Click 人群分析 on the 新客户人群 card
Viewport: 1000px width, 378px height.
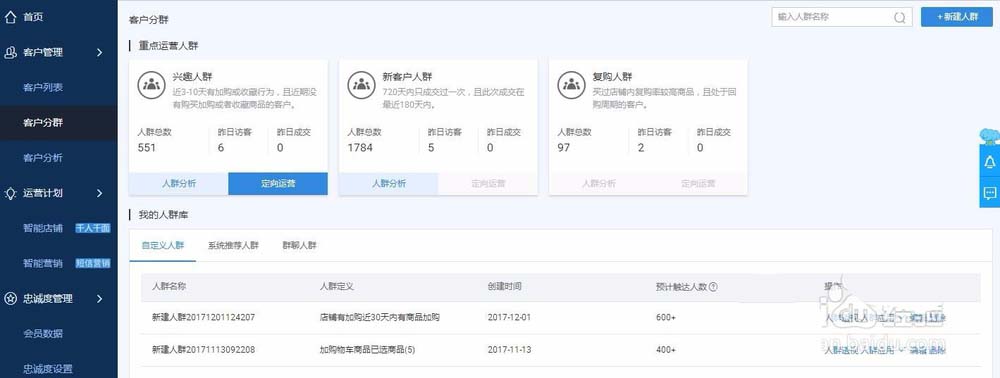point(388,184)
